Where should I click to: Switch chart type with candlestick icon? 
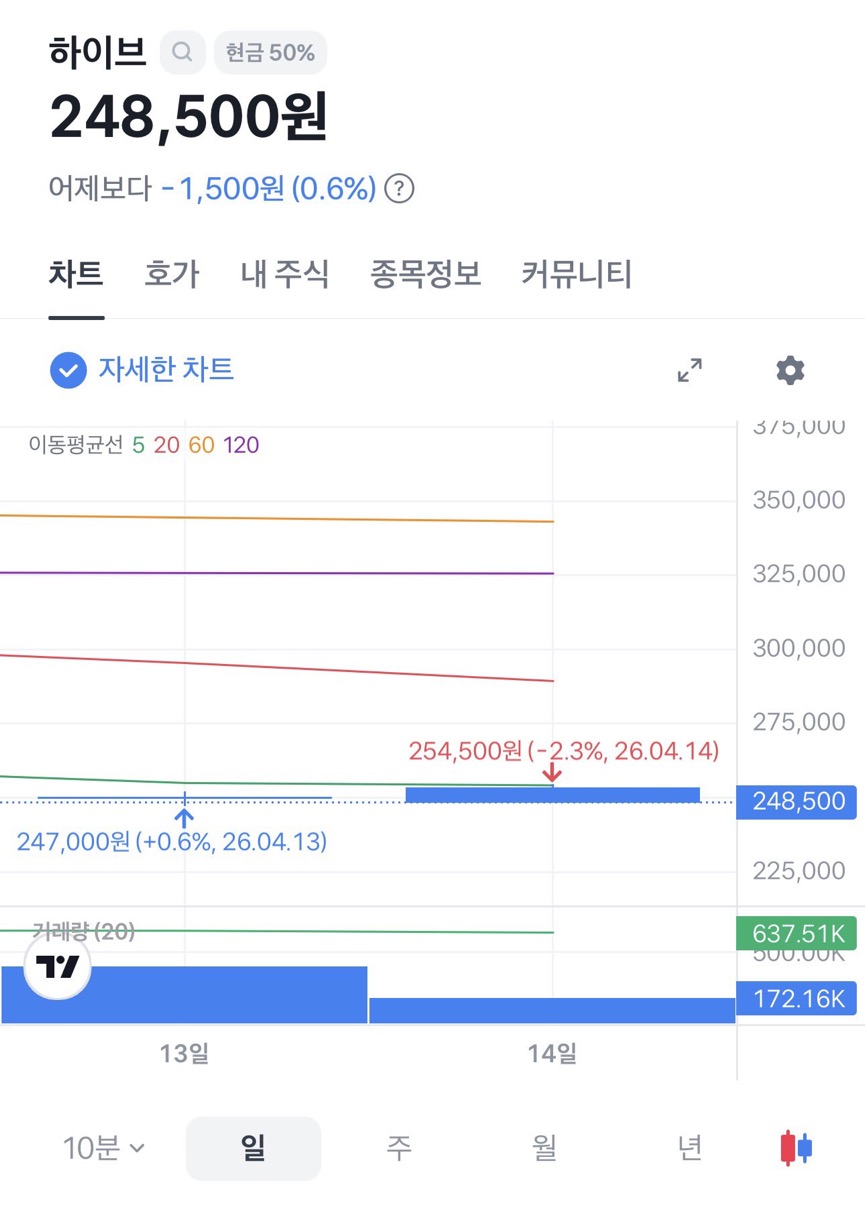pos(796,1148)
